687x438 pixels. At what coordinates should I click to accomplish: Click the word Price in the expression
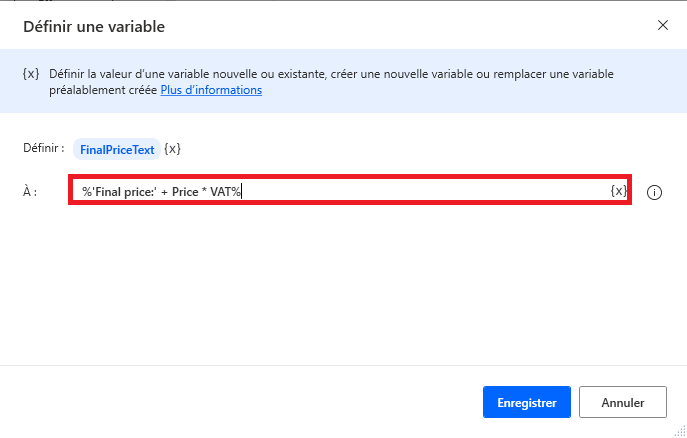(x=185, y=191)
